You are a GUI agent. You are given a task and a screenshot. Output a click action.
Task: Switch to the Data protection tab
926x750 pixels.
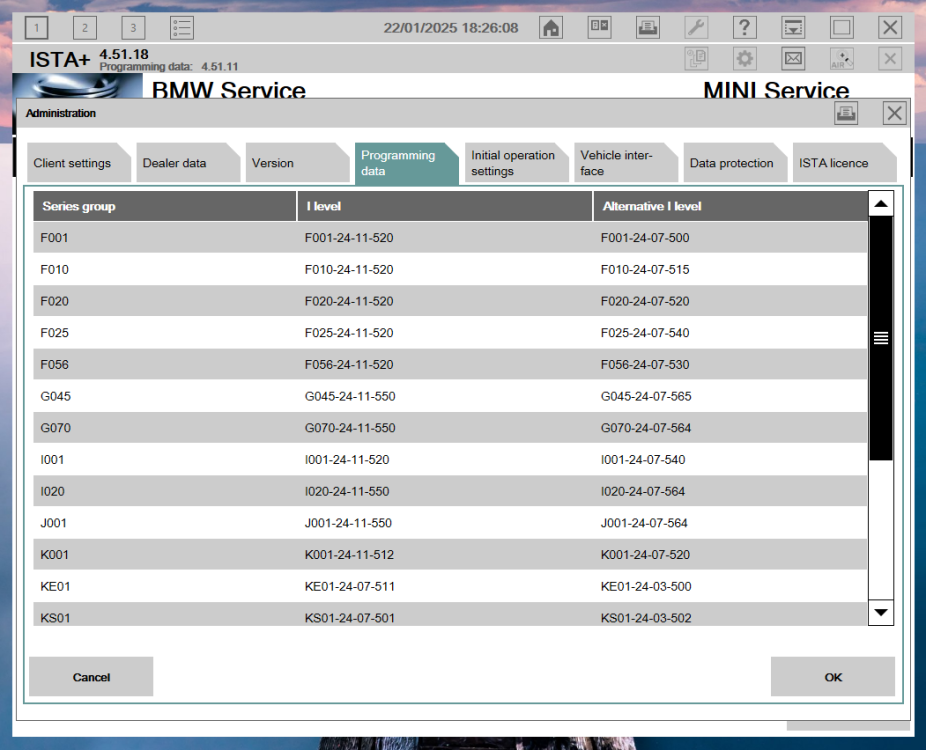click(x=735, y=163)
